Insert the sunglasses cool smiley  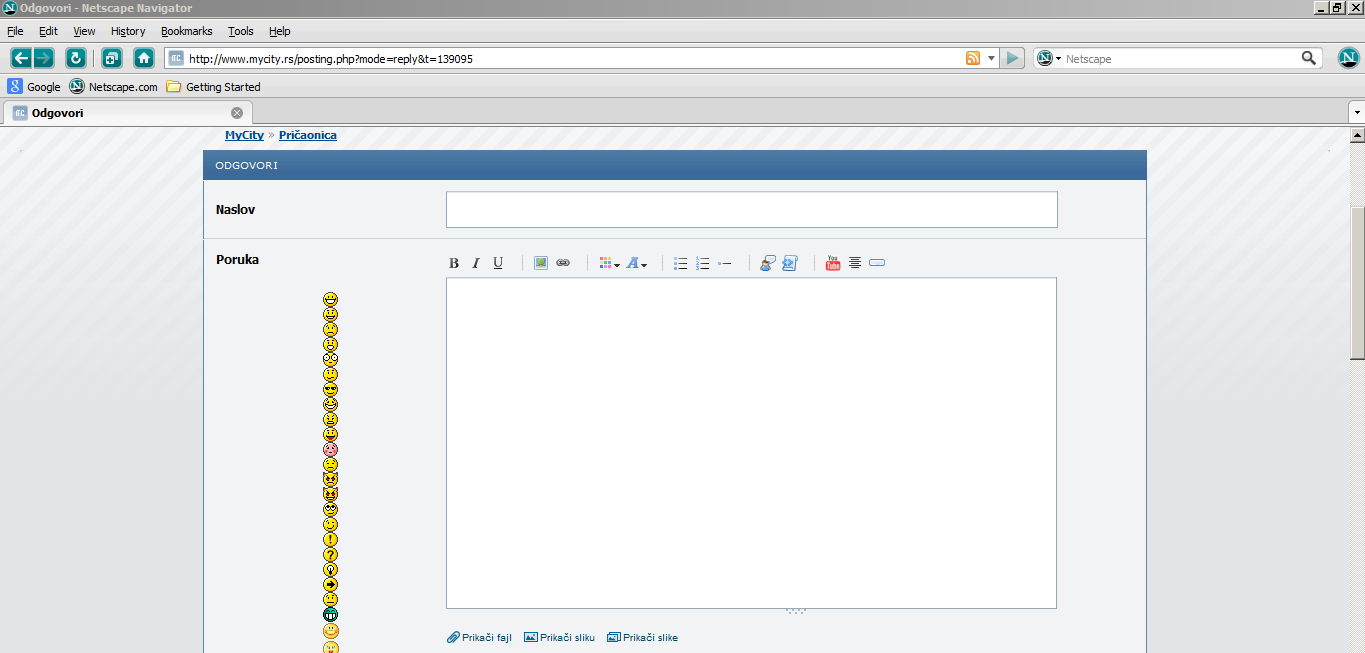(x=331, y=389)
